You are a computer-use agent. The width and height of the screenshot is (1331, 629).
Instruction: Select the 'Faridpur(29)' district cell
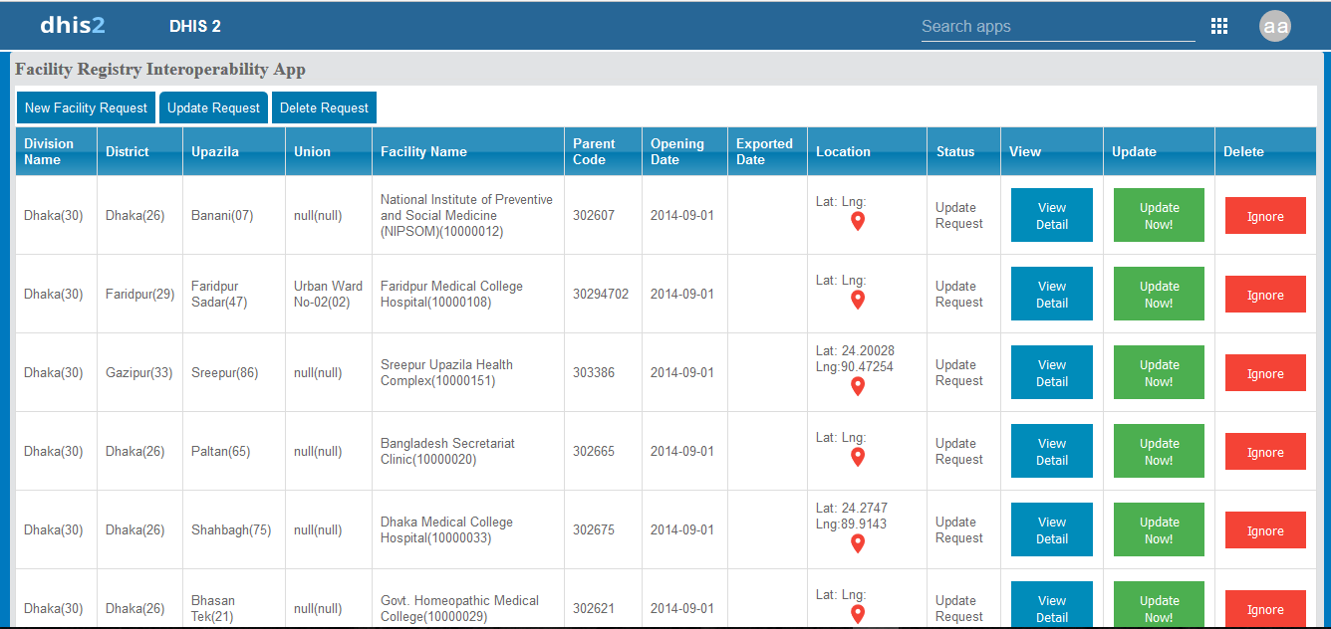[140, 294]
